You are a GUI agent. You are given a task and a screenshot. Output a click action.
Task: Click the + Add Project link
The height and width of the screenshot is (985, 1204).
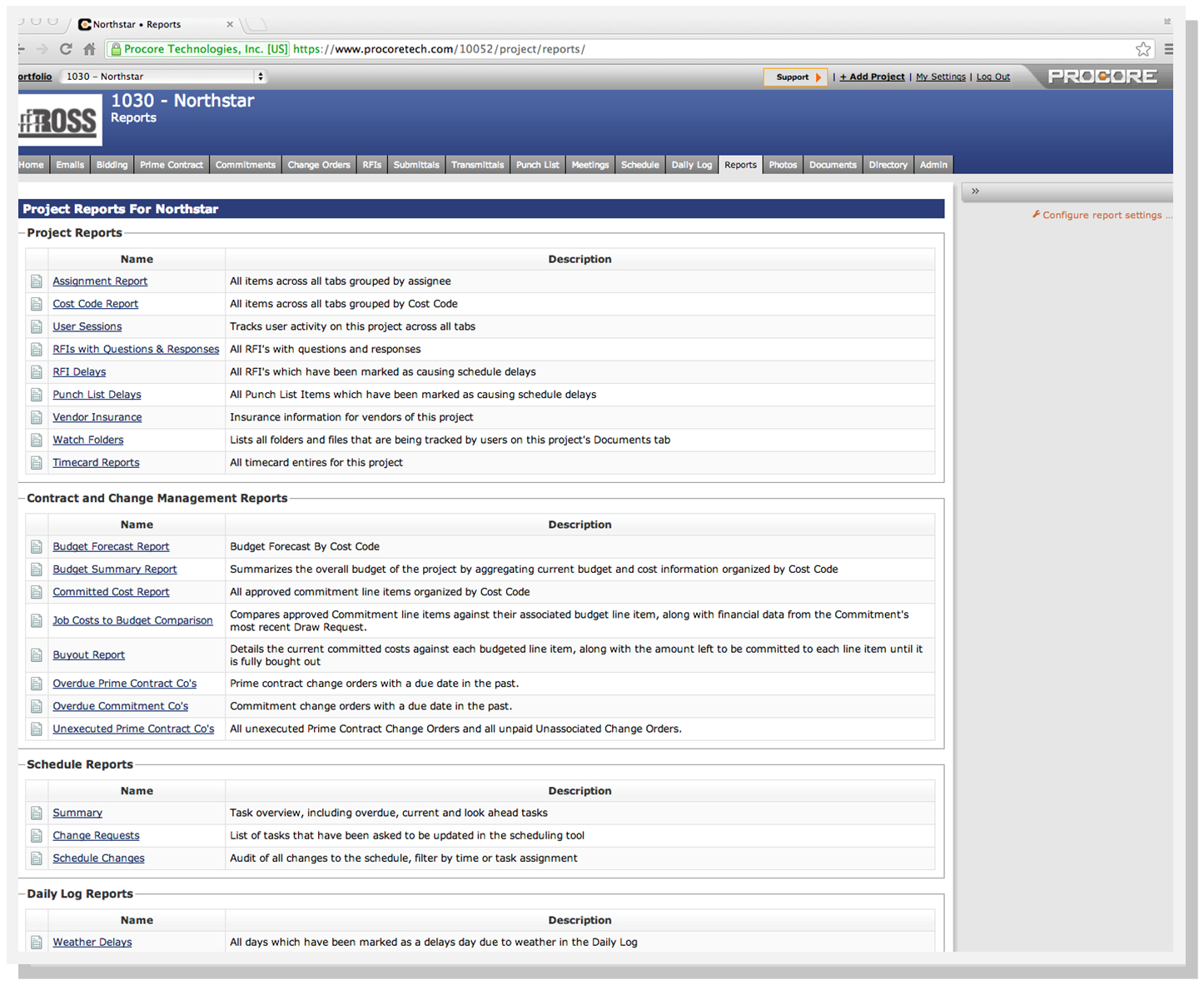point(872,77)
